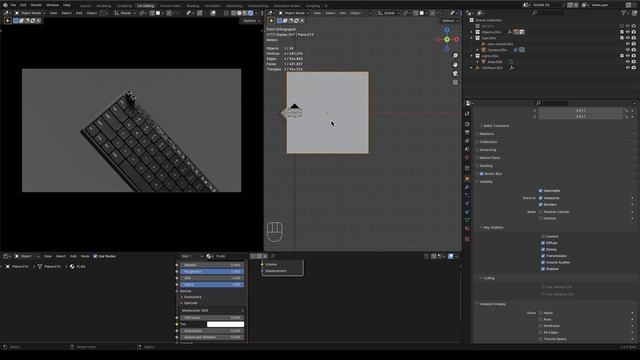Toggle Show In Renders checkbox
The width and height of the screenshot is (640, 360).
(x=540, y=204)
